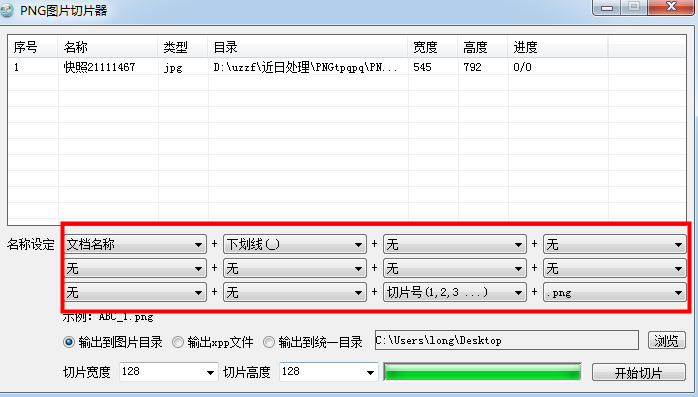This screenshot has width=698, height=397.
Task: Click the 宽度 column header
Action: pyautogui.click(x=433, y=47)
